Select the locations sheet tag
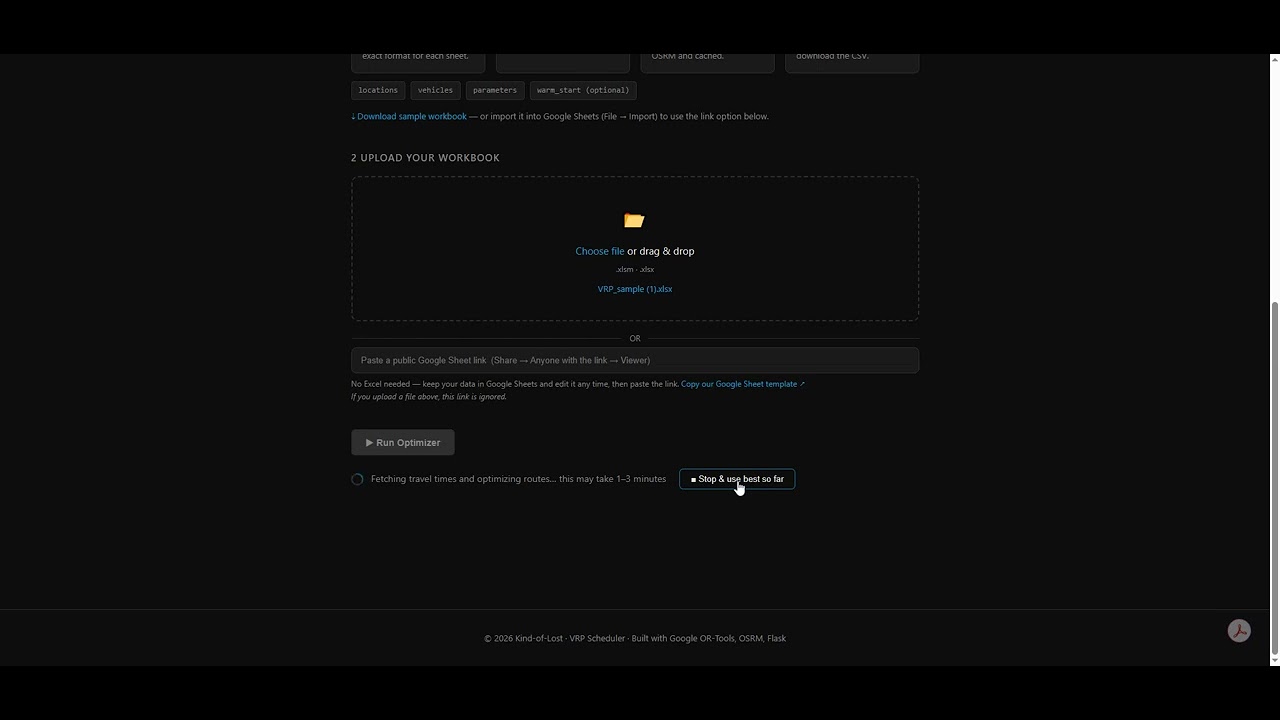The image size is (1280, 720). tap(378, 90)
